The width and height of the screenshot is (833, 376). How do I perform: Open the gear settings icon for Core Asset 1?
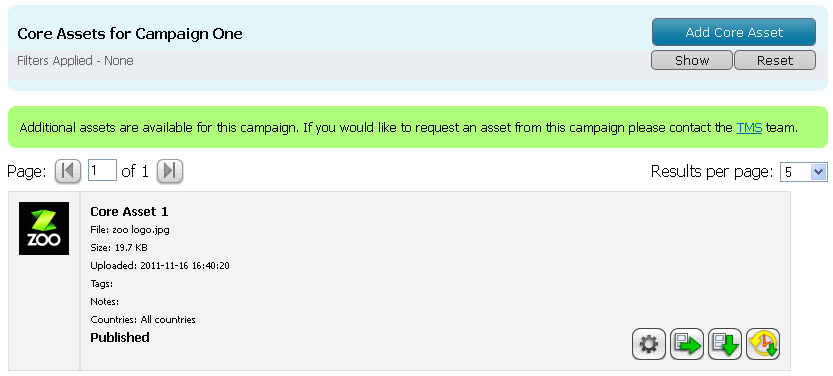[x=649, y=344]
